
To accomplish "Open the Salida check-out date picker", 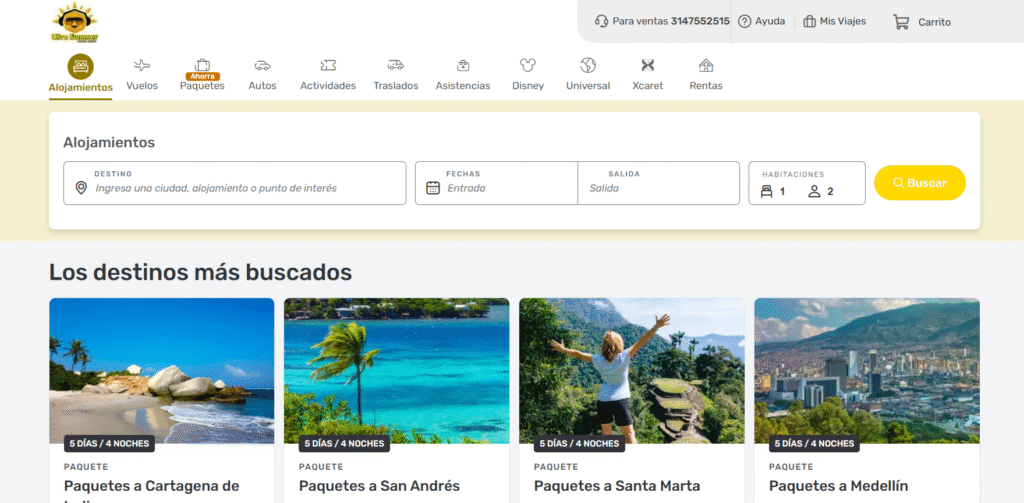I will (x=658, y=183).
